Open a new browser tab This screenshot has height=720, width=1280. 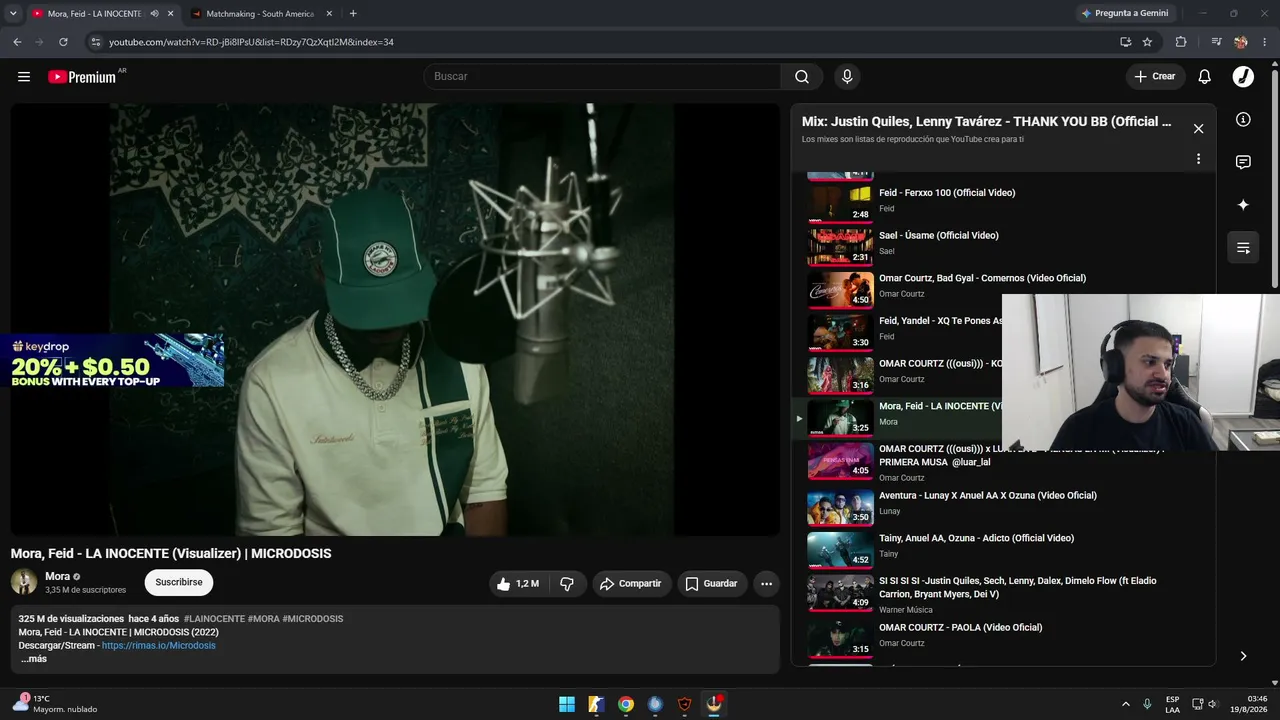353,14
